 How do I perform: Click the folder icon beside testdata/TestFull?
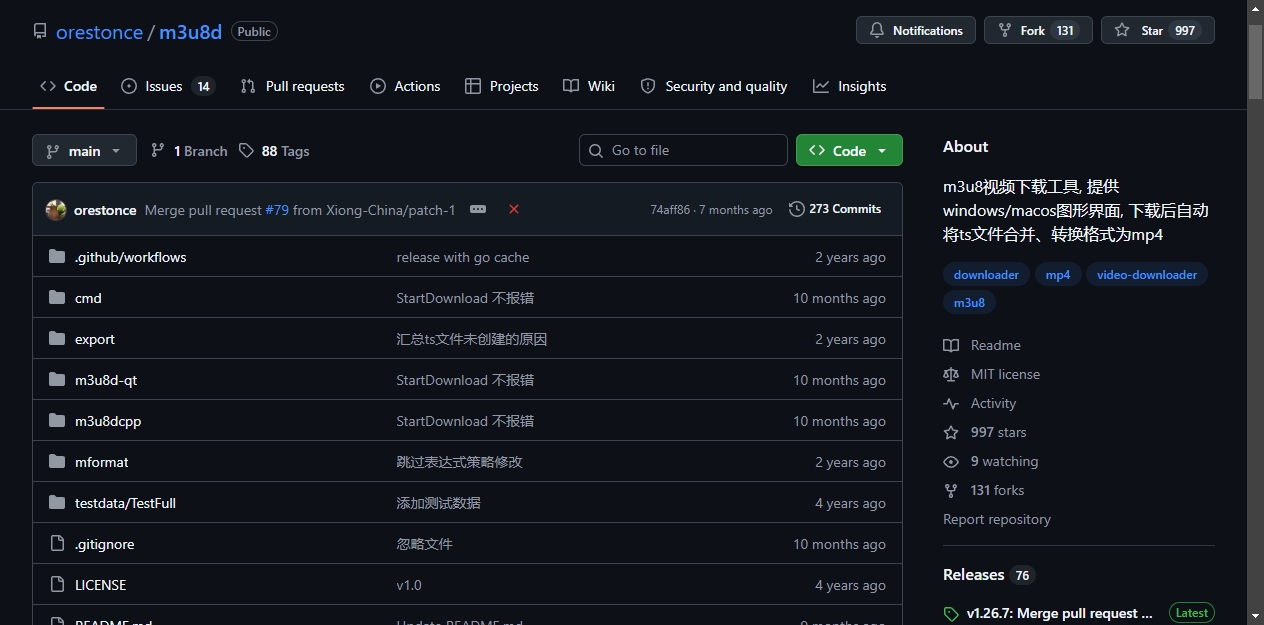pyautogui.click(x=57, y=503)
